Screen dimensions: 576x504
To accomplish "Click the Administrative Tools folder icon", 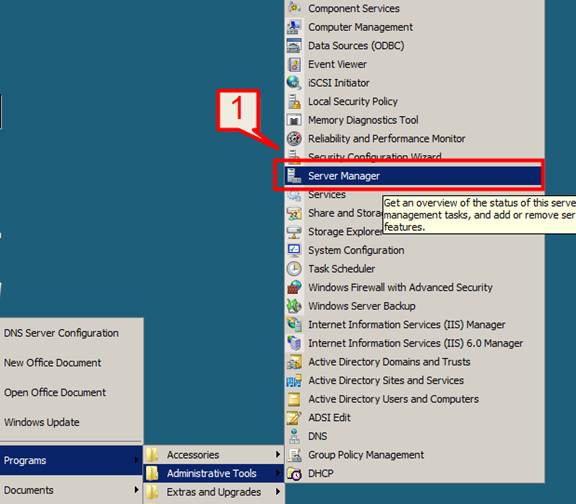I will click(152, 474).
